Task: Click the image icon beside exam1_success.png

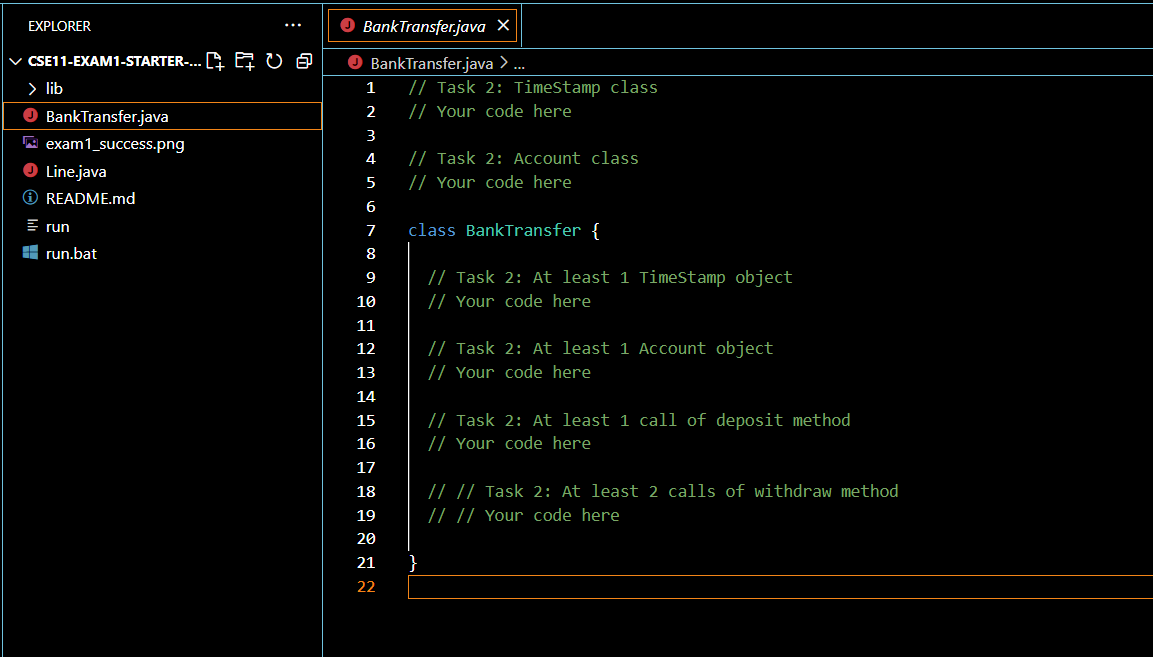Action: (x=32, y=143)
